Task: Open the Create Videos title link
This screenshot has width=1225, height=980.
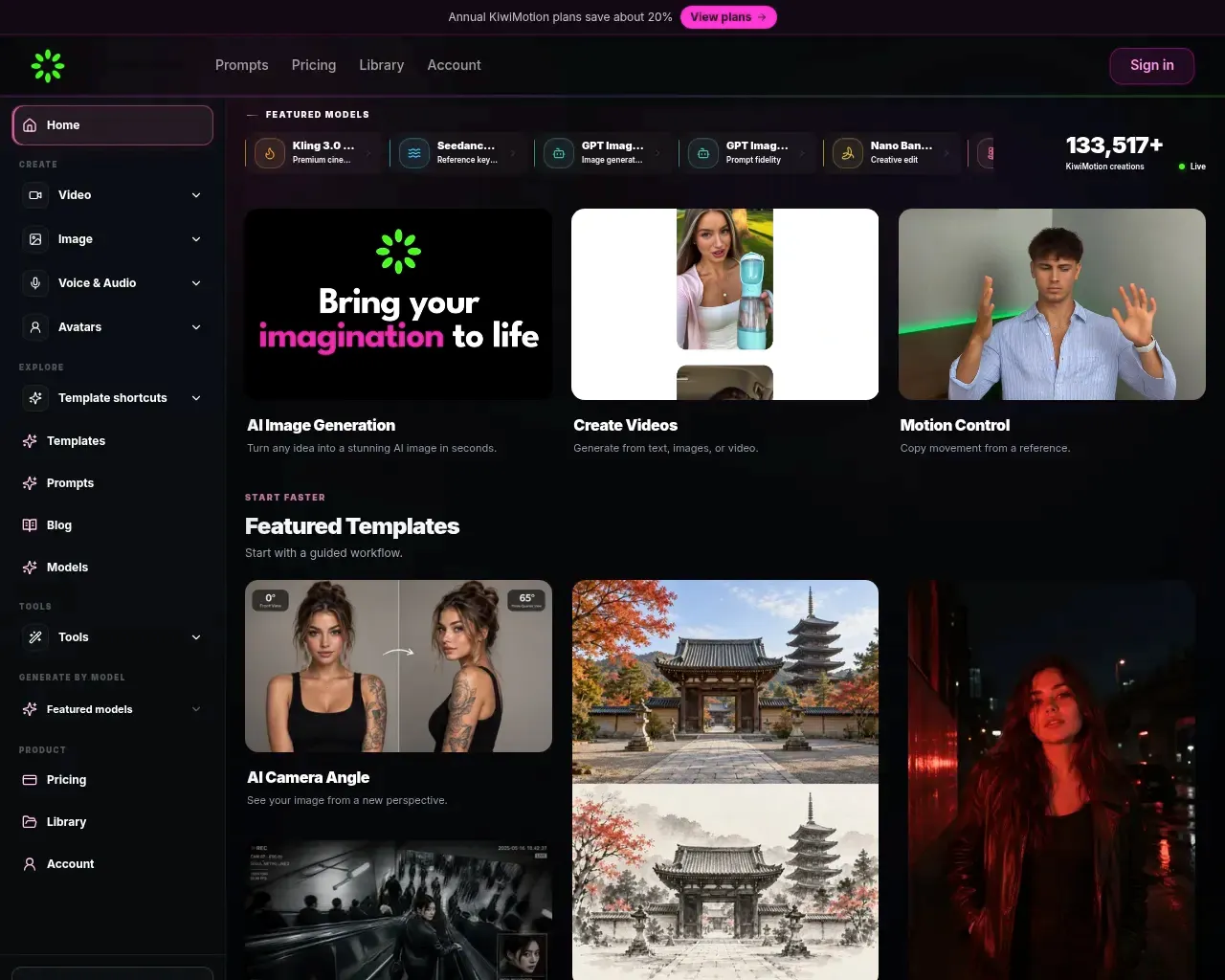Action: coord(625,425)
